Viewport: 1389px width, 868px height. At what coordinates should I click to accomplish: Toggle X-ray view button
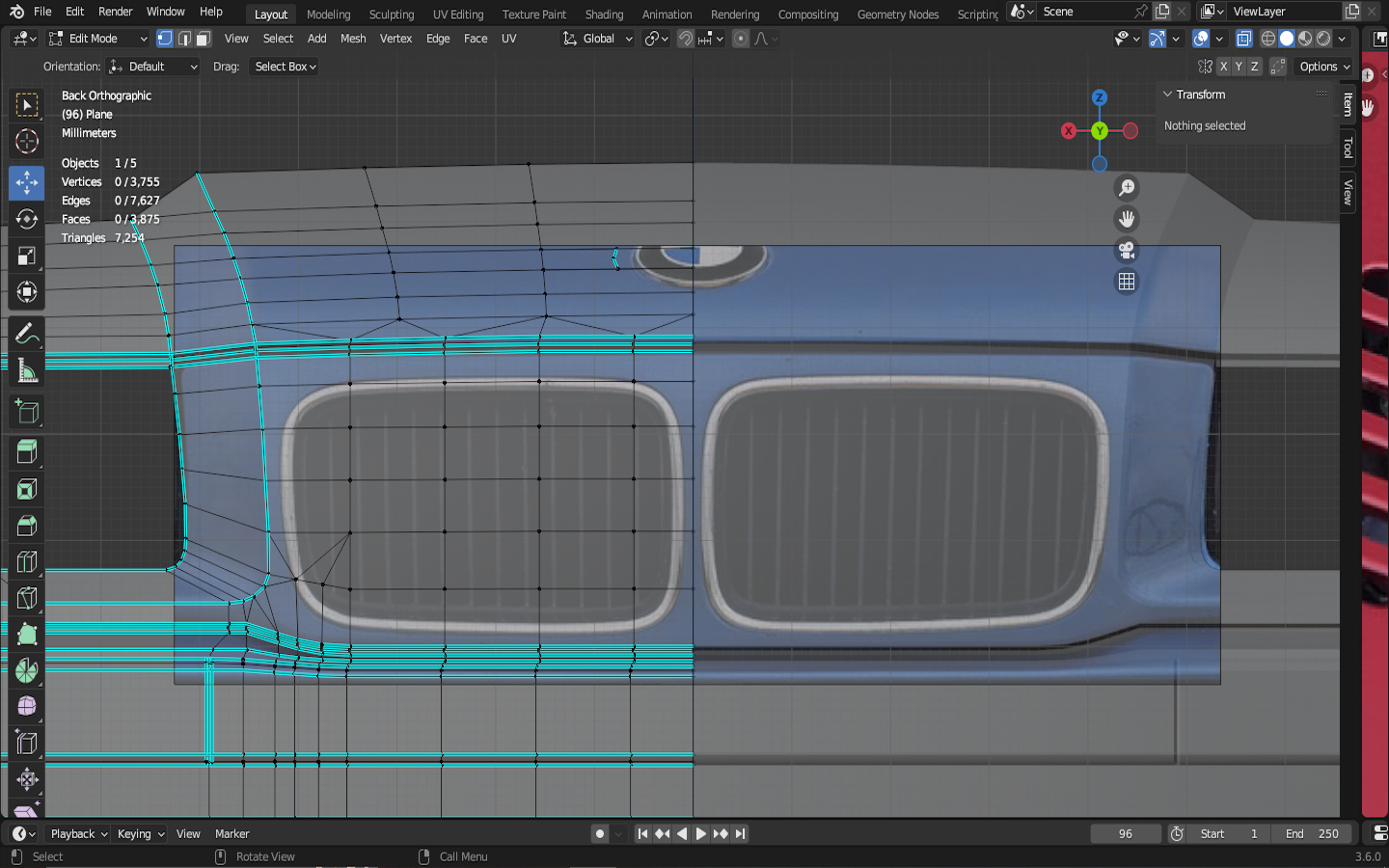[1244, 39]
